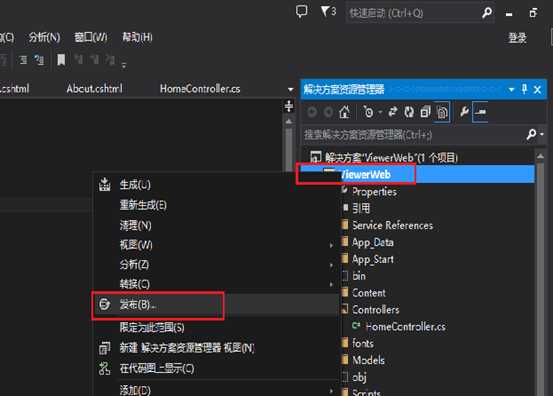This screenshot has height=396, width=553.
Task: Click the Refresh icon in Solution Explorer toolbar
Action: 409,112
